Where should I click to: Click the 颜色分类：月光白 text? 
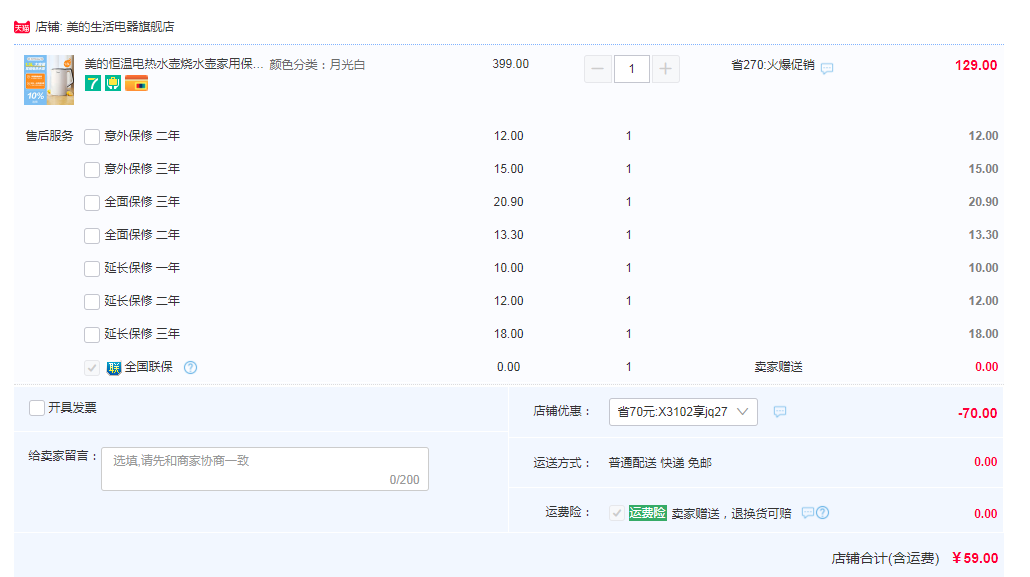(317, 64)
